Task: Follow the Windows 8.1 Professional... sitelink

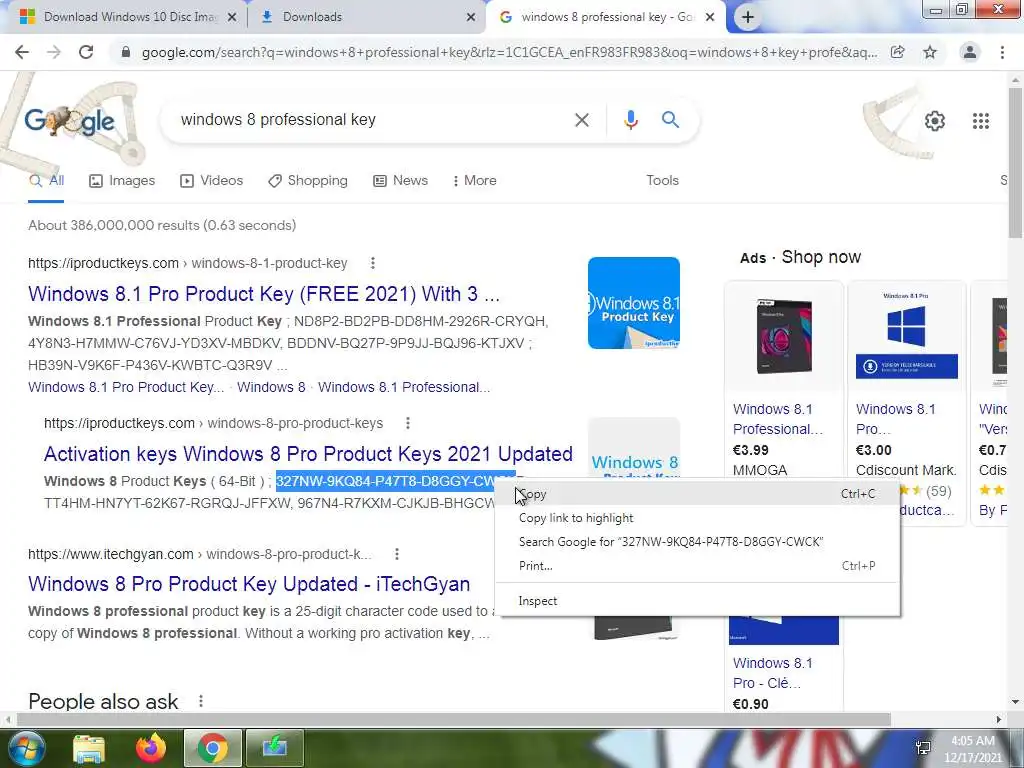Action: tap(404, 387)
